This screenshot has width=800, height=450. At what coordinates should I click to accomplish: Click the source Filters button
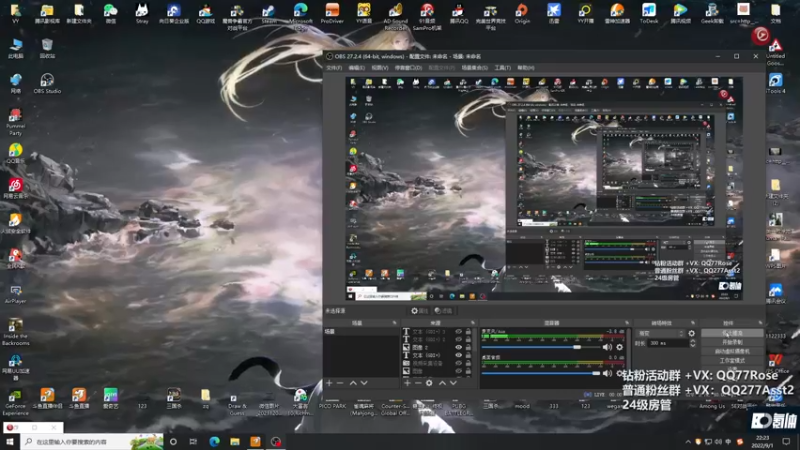coord(443,311)
